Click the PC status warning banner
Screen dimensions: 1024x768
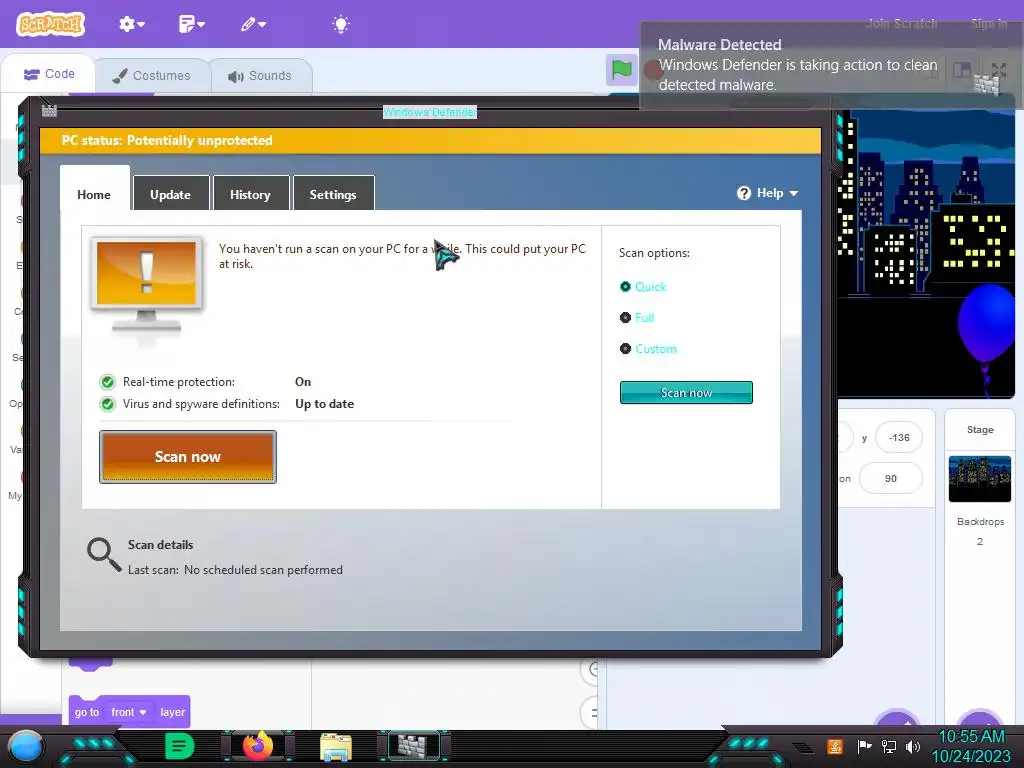click(430, 140)
